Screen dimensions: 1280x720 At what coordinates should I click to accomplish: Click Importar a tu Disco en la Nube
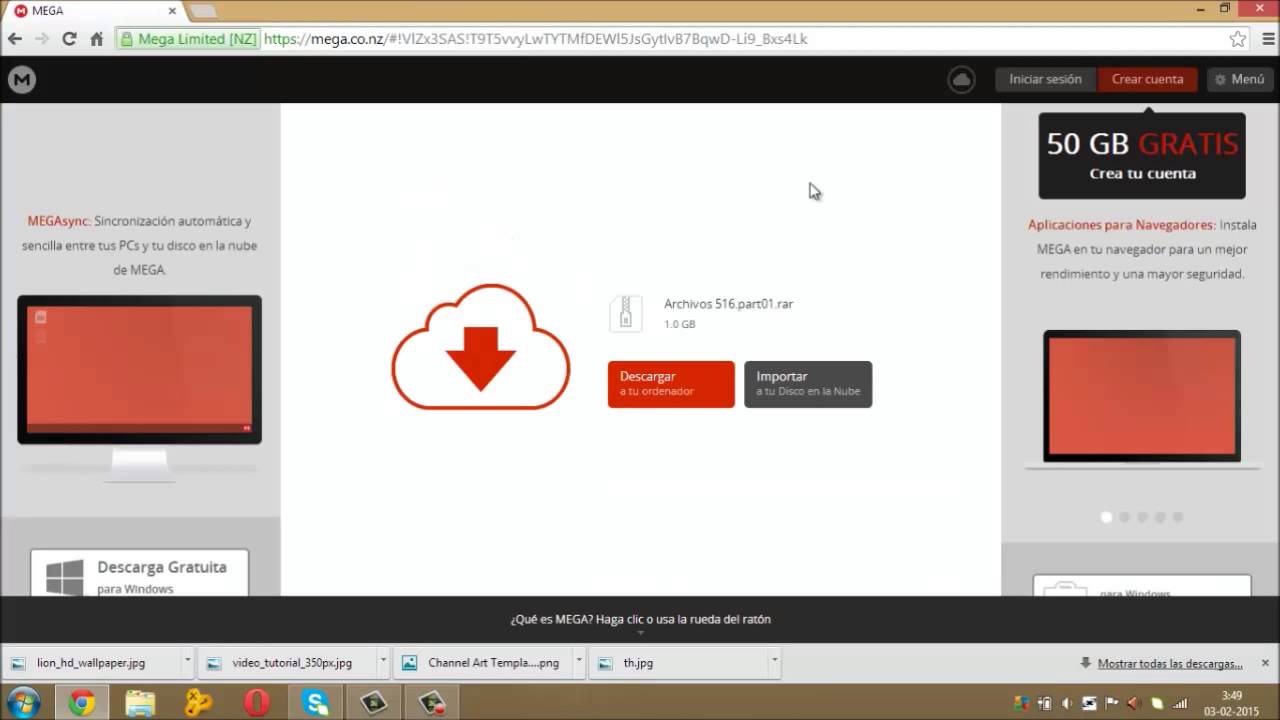point(808,384)
